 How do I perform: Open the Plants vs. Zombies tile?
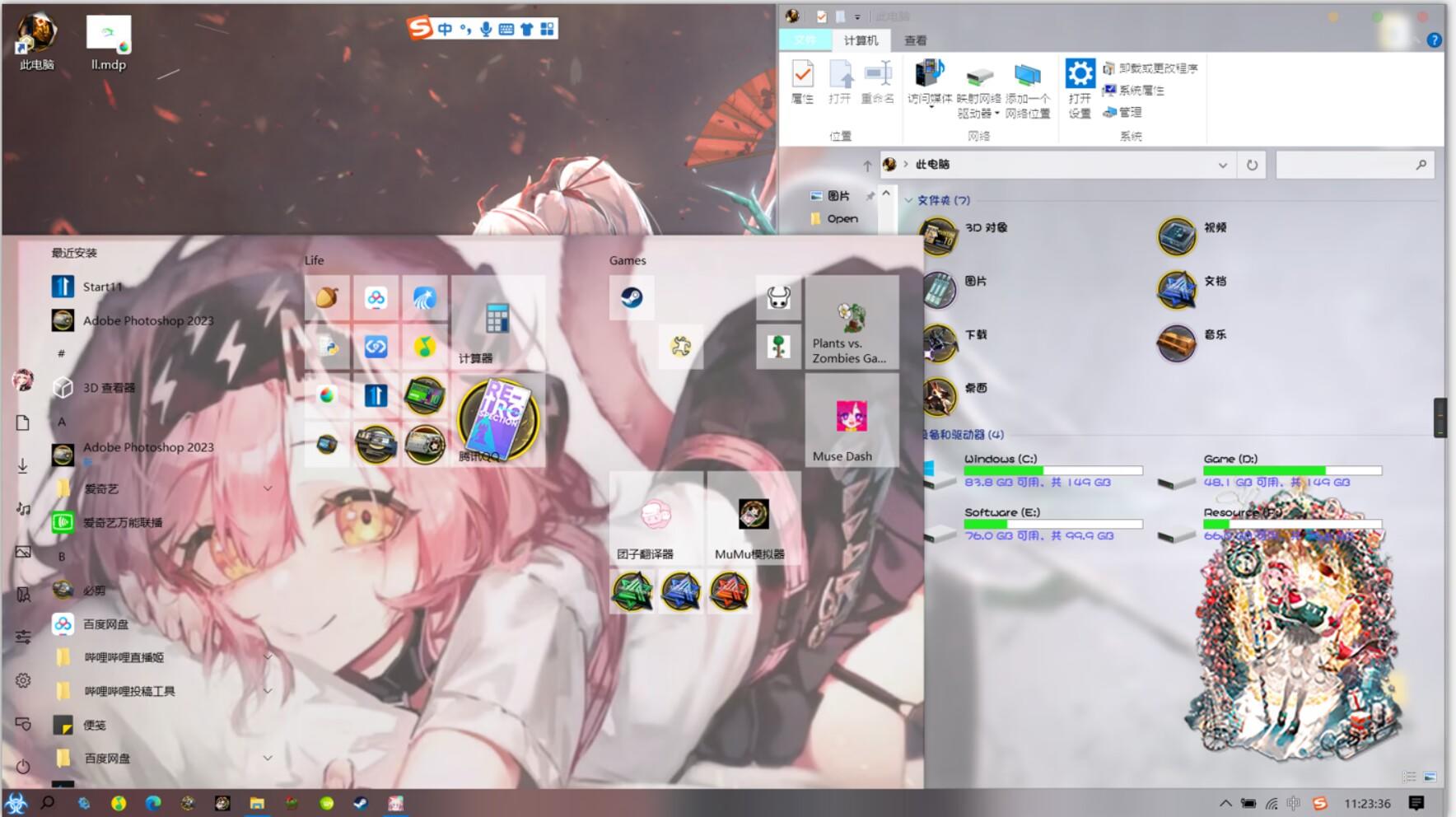tap(852, 322)
